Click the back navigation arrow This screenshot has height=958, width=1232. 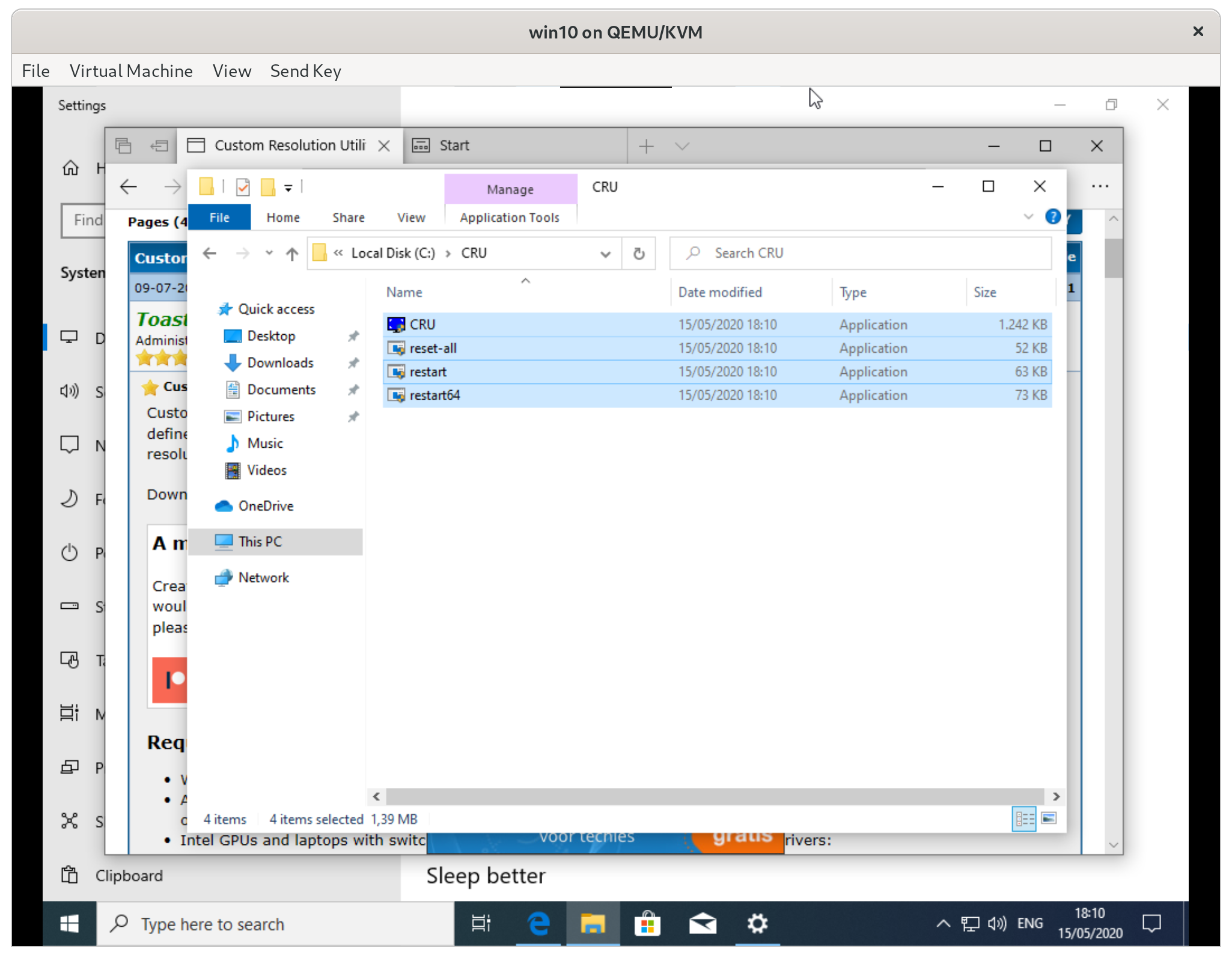click(x=210, y=253)
